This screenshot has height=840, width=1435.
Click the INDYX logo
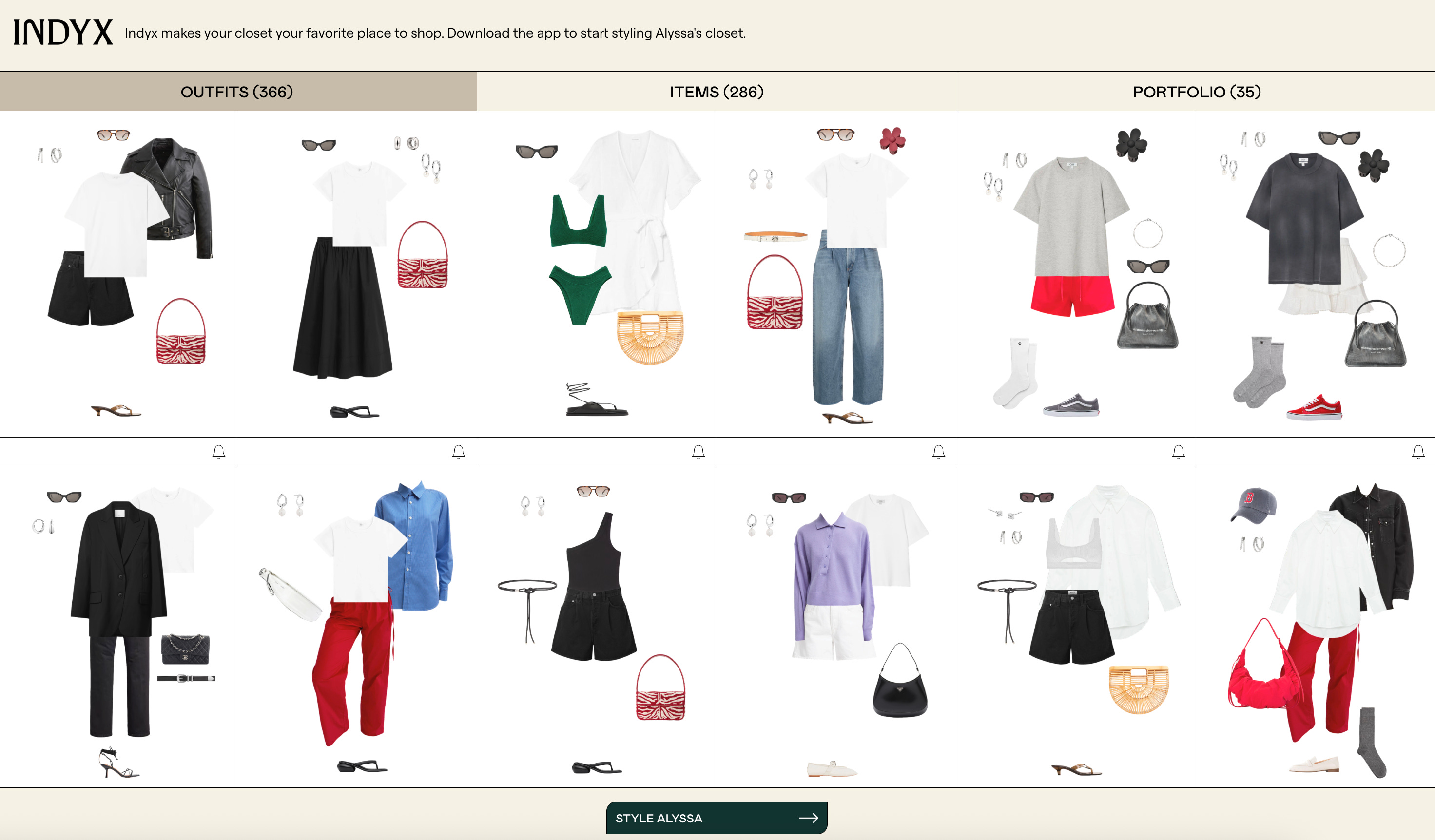tap(63, 33)
